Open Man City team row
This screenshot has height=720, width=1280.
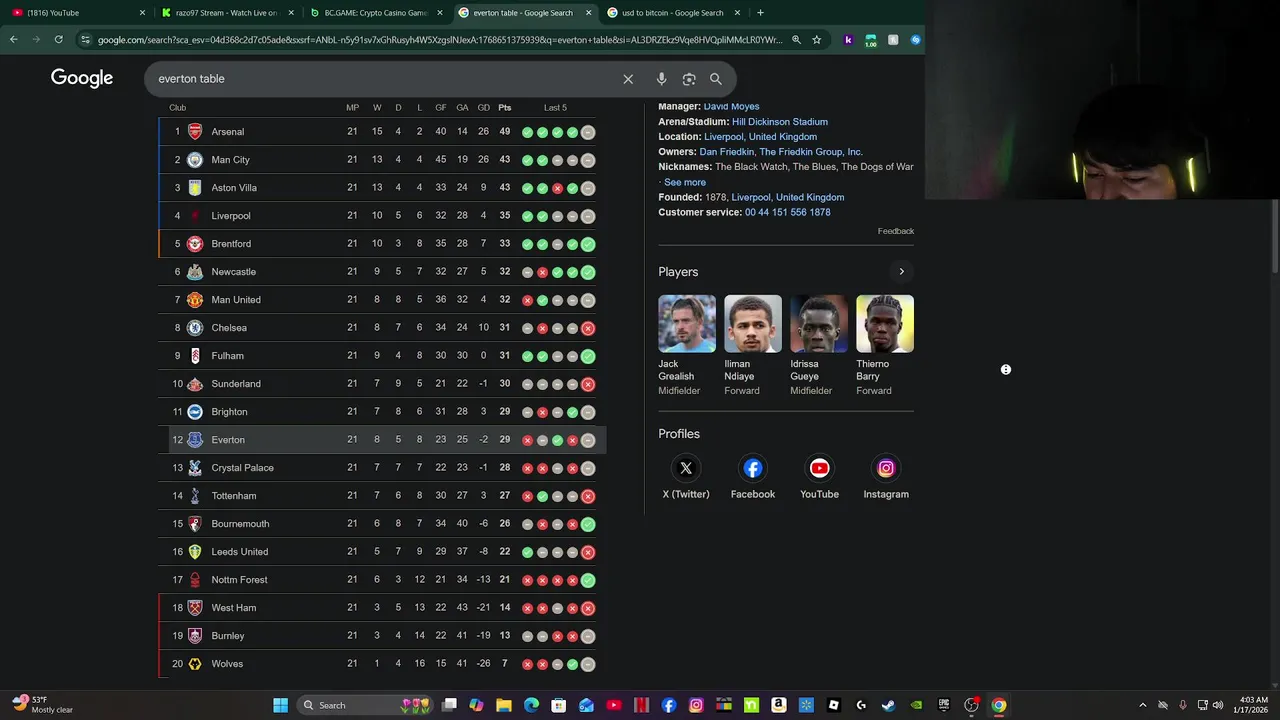(382, 160)
